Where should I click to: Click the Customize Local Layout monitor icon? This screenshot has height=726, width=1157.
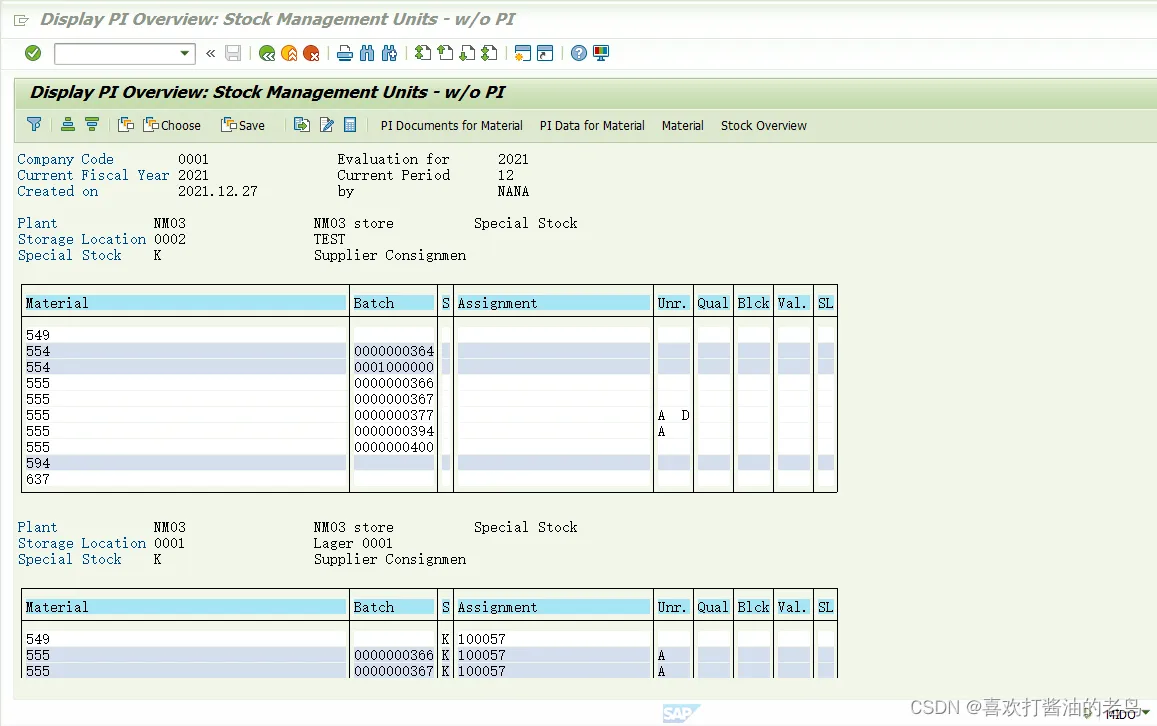(601, 53)
